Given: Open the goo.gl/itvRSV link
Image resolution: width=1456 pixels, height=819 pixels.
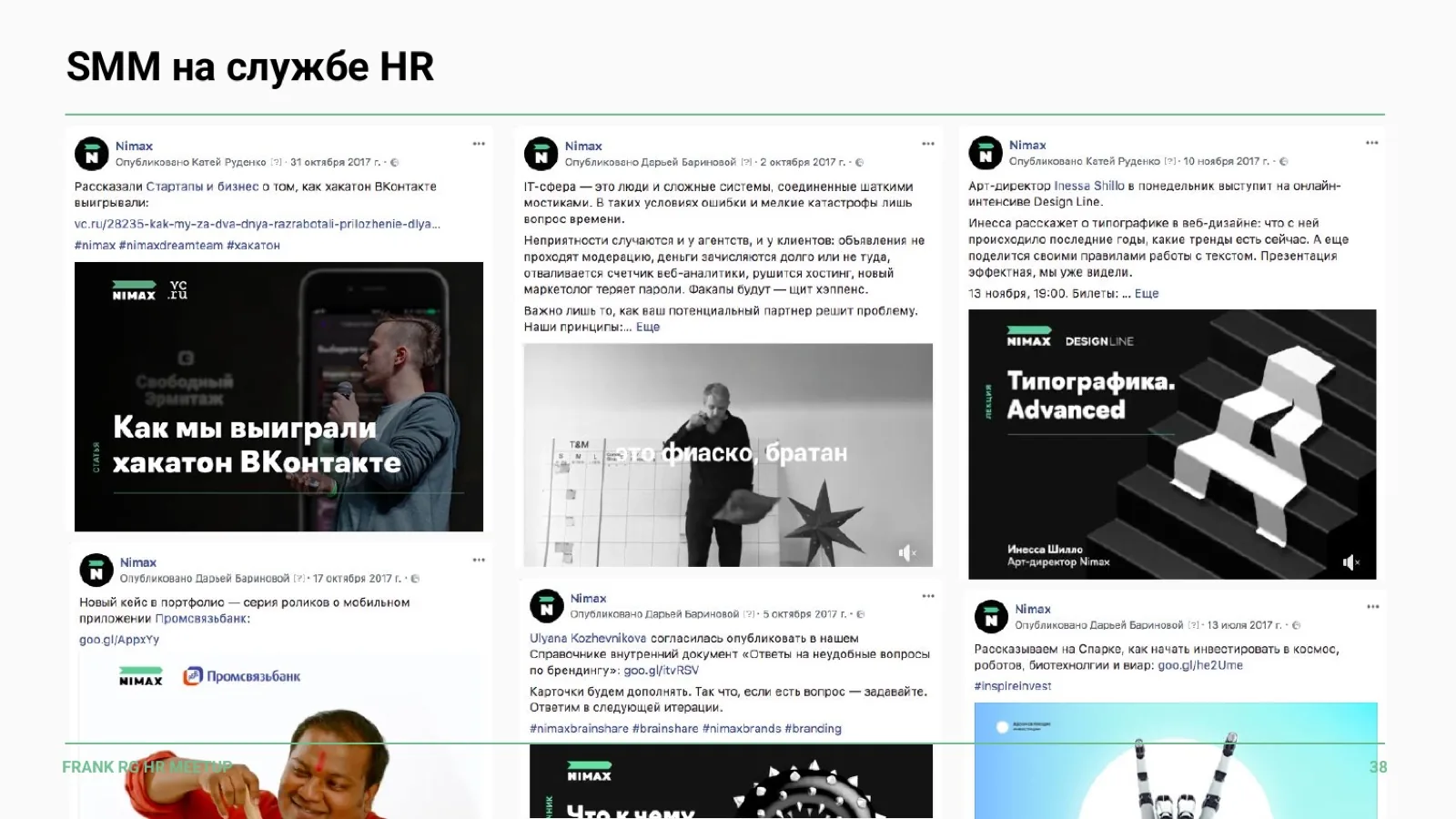Looking at the screenshot, I should click(x=662, y=671).
